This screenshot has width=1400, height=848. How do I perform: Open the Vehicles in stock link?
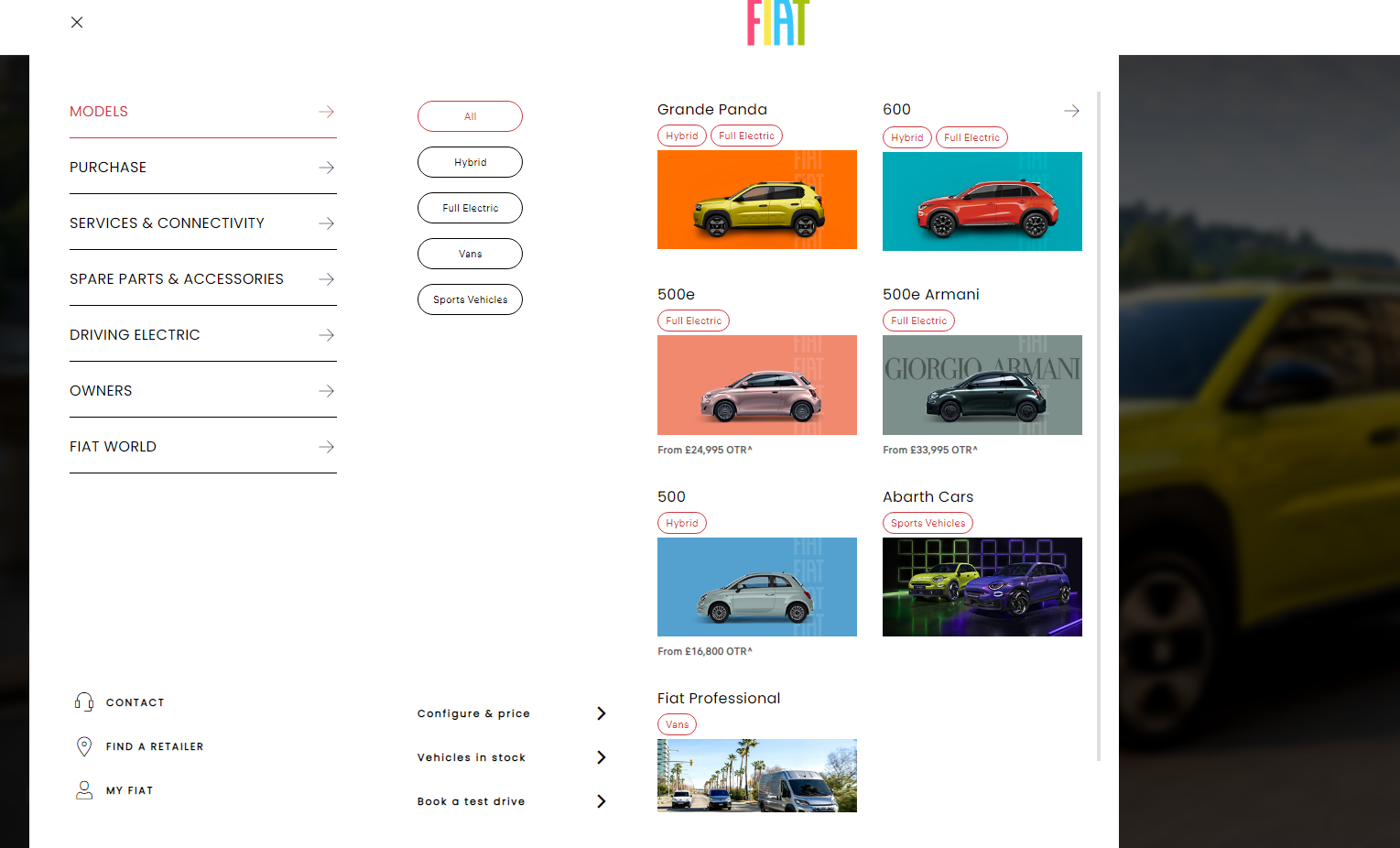pyautogui.click(x=472, y=757)
